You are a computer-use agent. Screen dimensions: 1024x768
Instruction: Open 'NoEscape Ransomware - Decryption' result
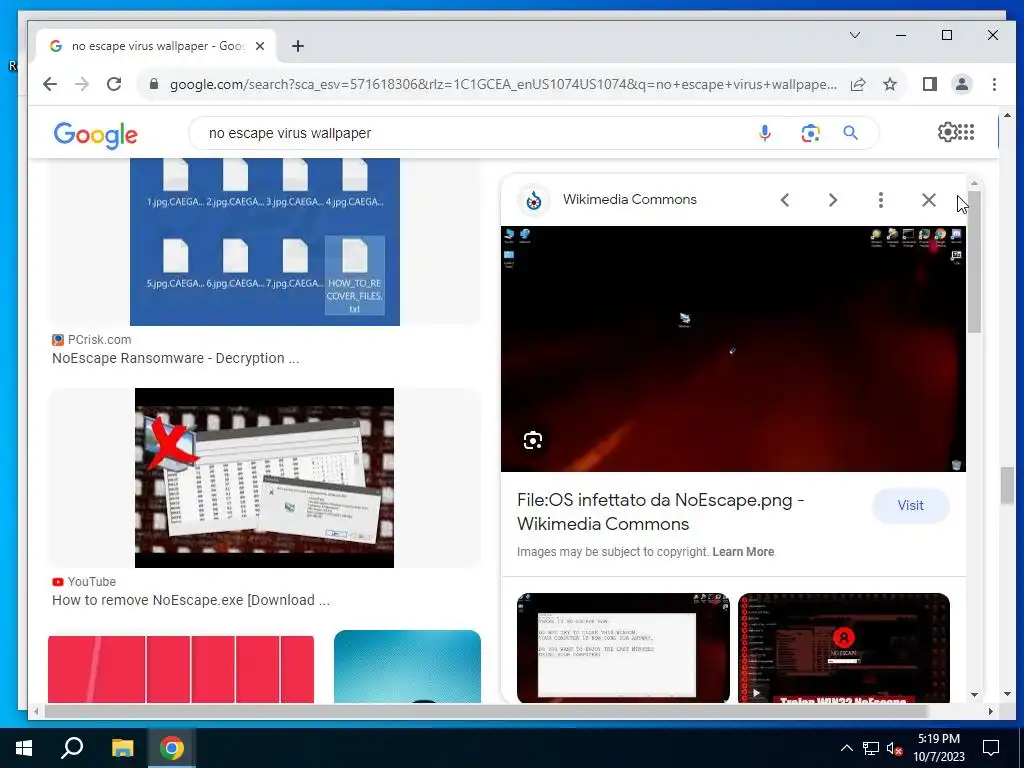pyautogui.click(x=176, y=359)
